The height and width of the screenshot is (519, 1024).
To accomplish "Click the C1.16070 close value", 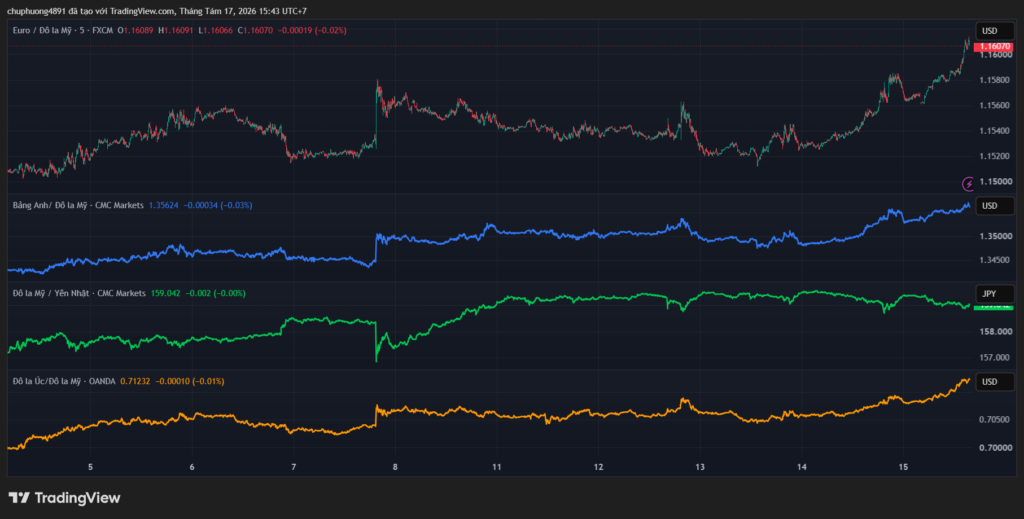I will 256,30.
